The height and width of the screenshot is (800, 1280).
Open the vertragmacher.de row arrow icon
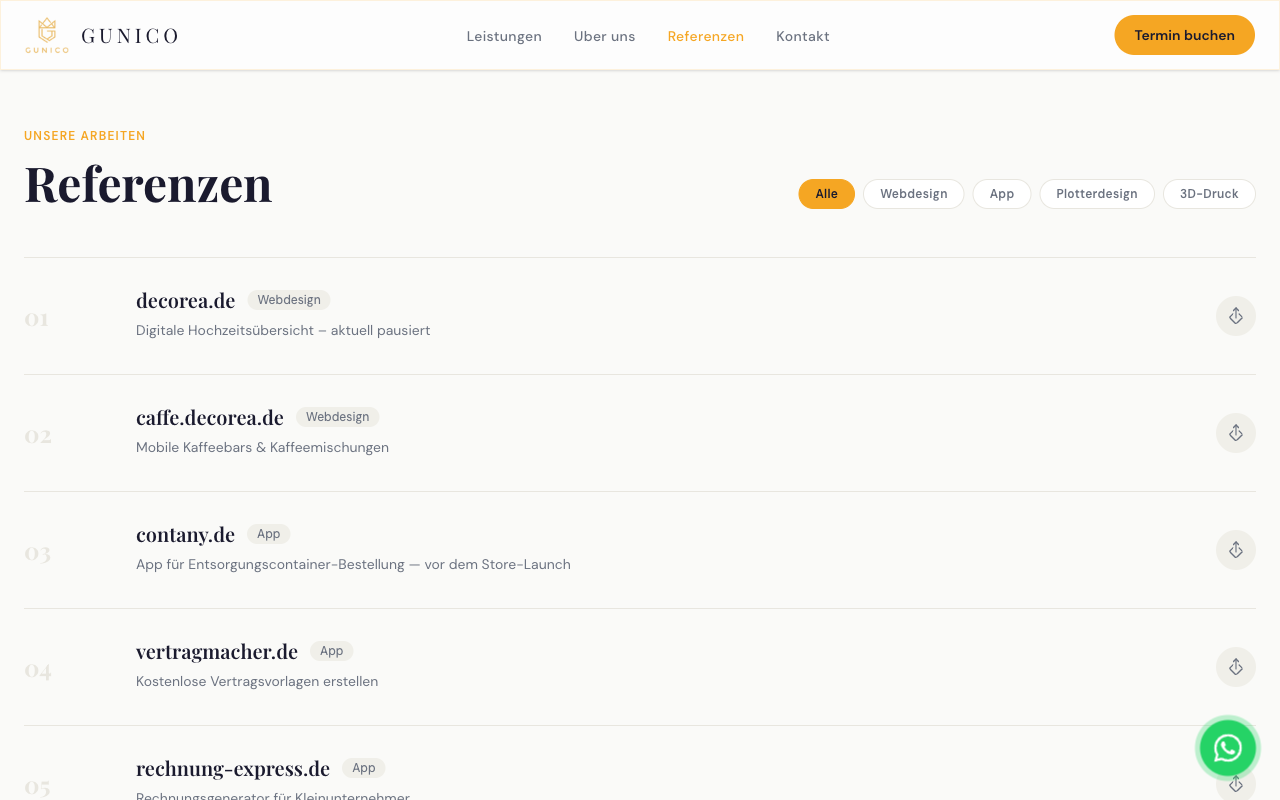(x=1235, y=667)
